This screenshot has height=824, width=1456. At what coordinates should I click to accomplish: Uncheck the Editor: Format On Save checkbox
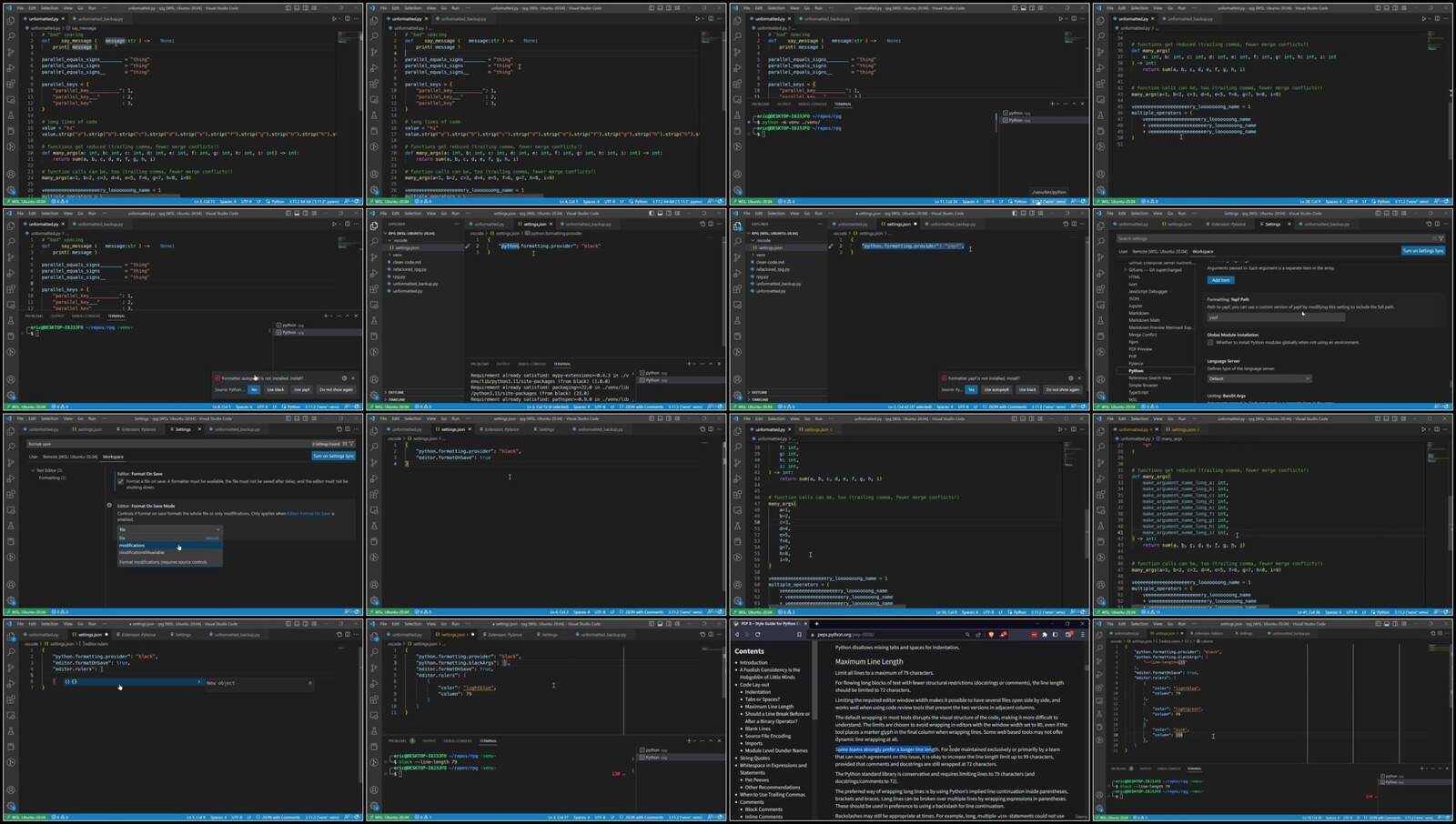pyautogui.click(x=121, y=481)
